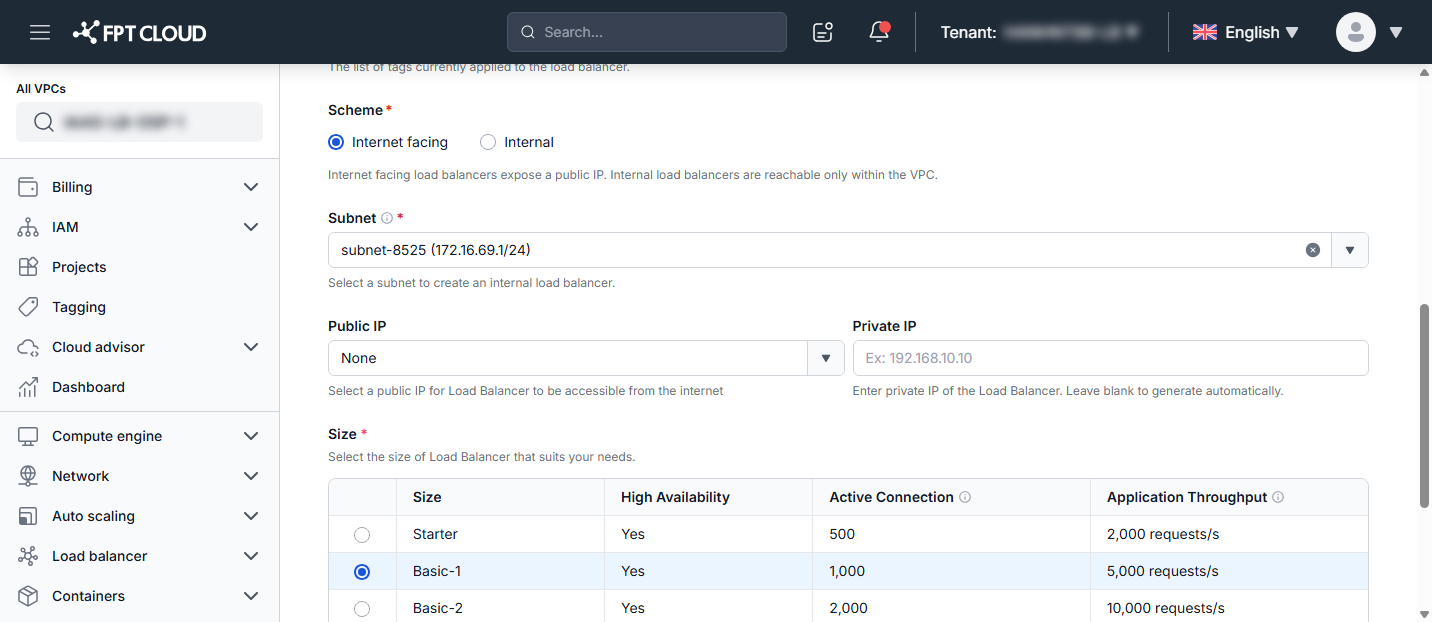Screen dimensions: 1432x622
Task: Click the Subnet info icon
Action: click(387, 218)
